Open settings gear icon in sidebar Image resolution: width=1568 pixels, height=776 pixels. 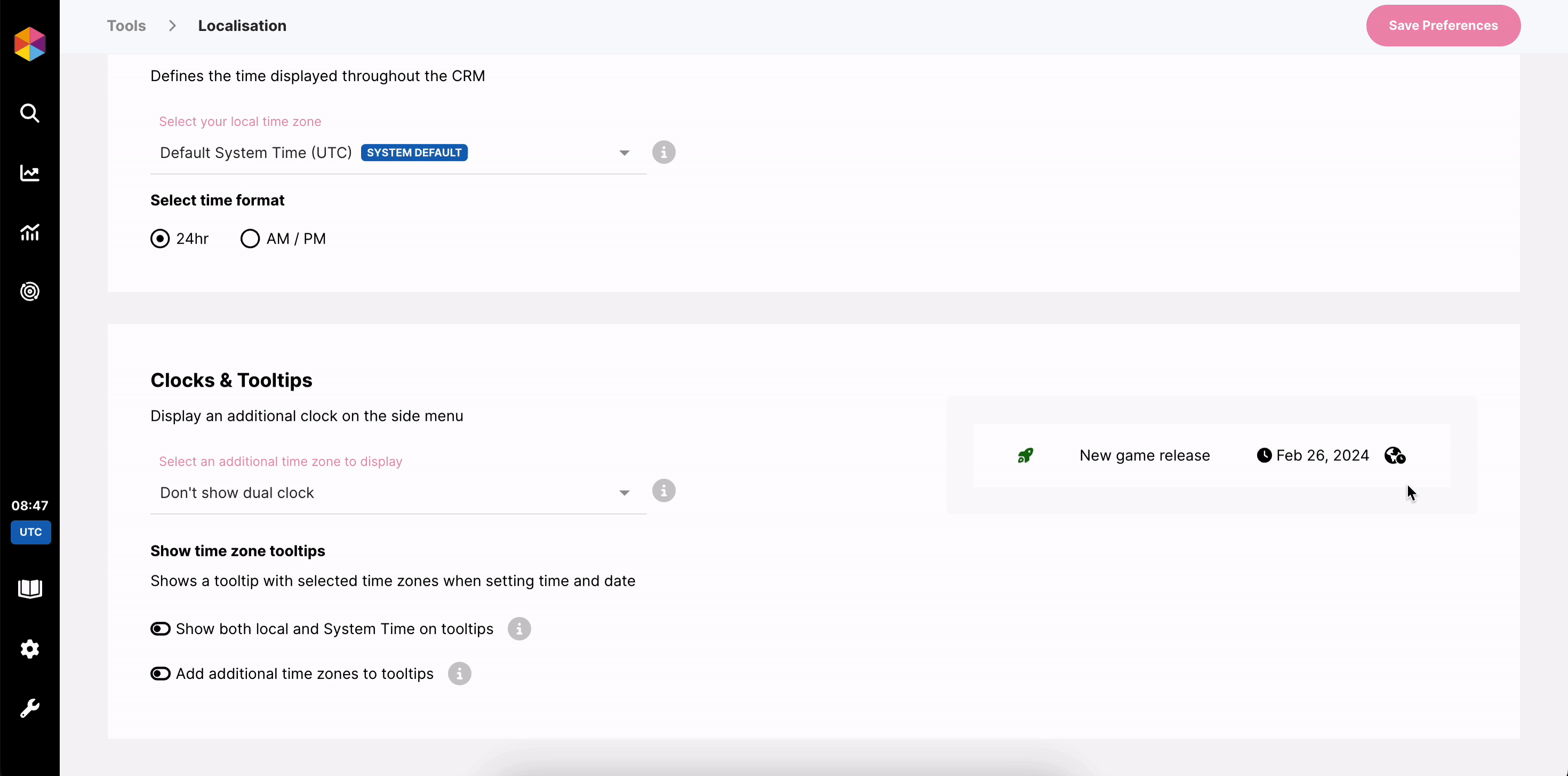click(29, 649)
